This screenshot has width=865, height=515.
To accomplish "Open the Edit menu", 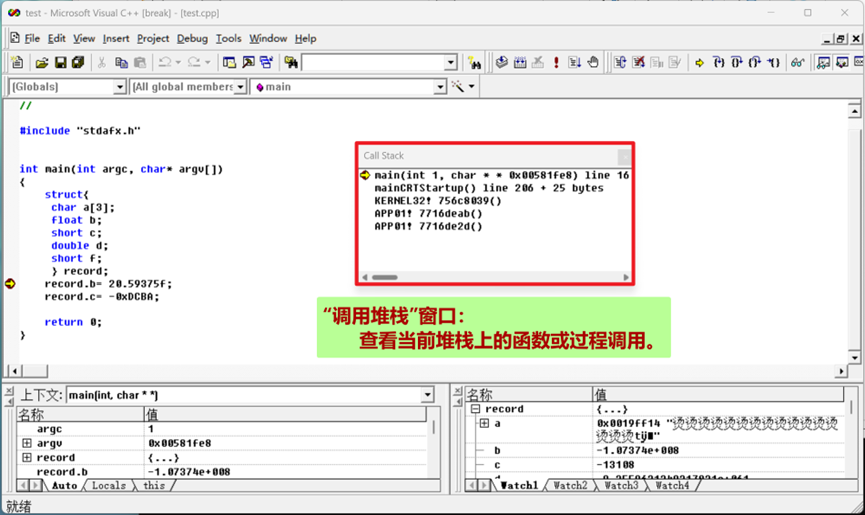I will pos(56,39).
